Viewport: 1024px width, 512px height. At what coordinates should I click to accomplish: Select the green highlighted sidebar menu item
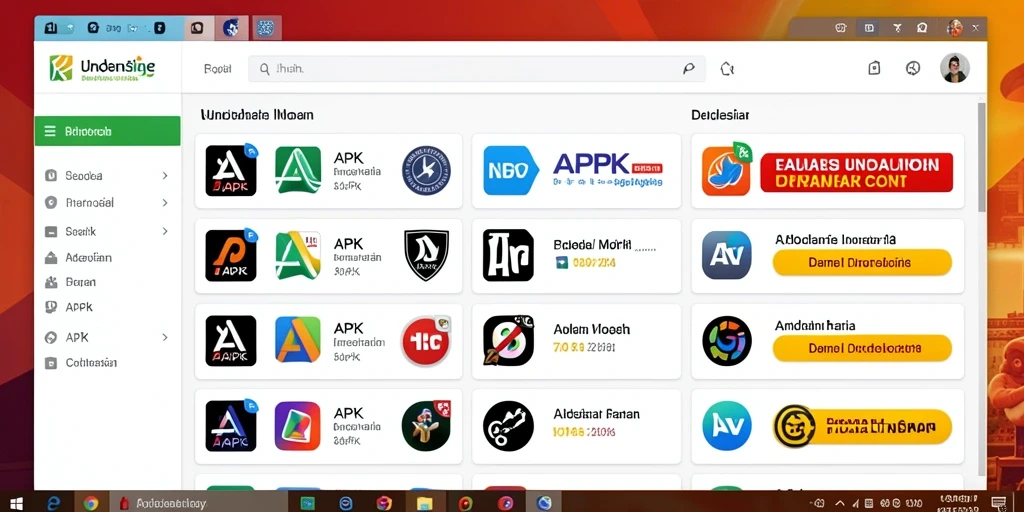107,131
